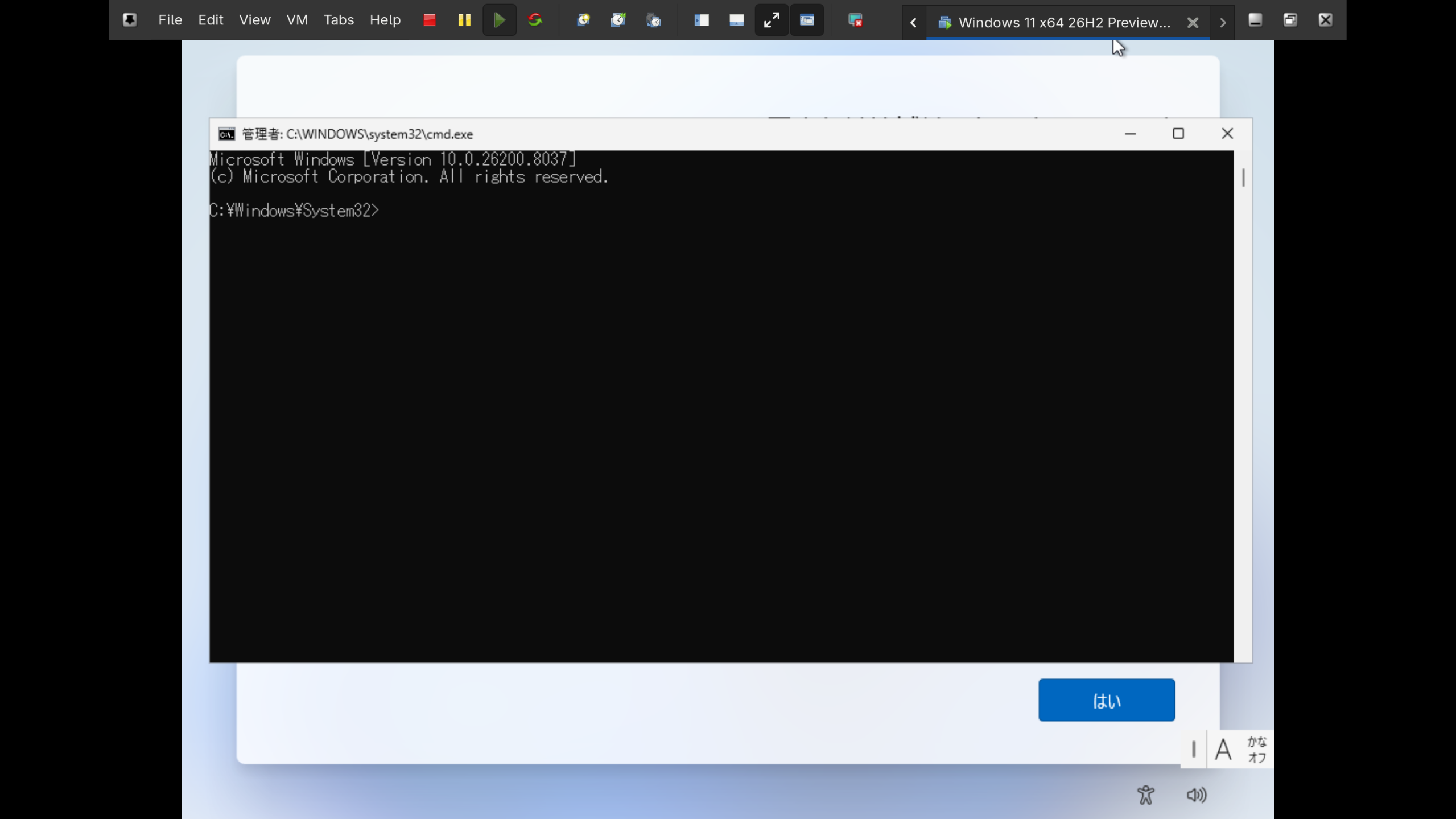Toggle the かなオフ kana input indicator
Viewport: 1456px width, 819px height.
(x=1257, y=750)
